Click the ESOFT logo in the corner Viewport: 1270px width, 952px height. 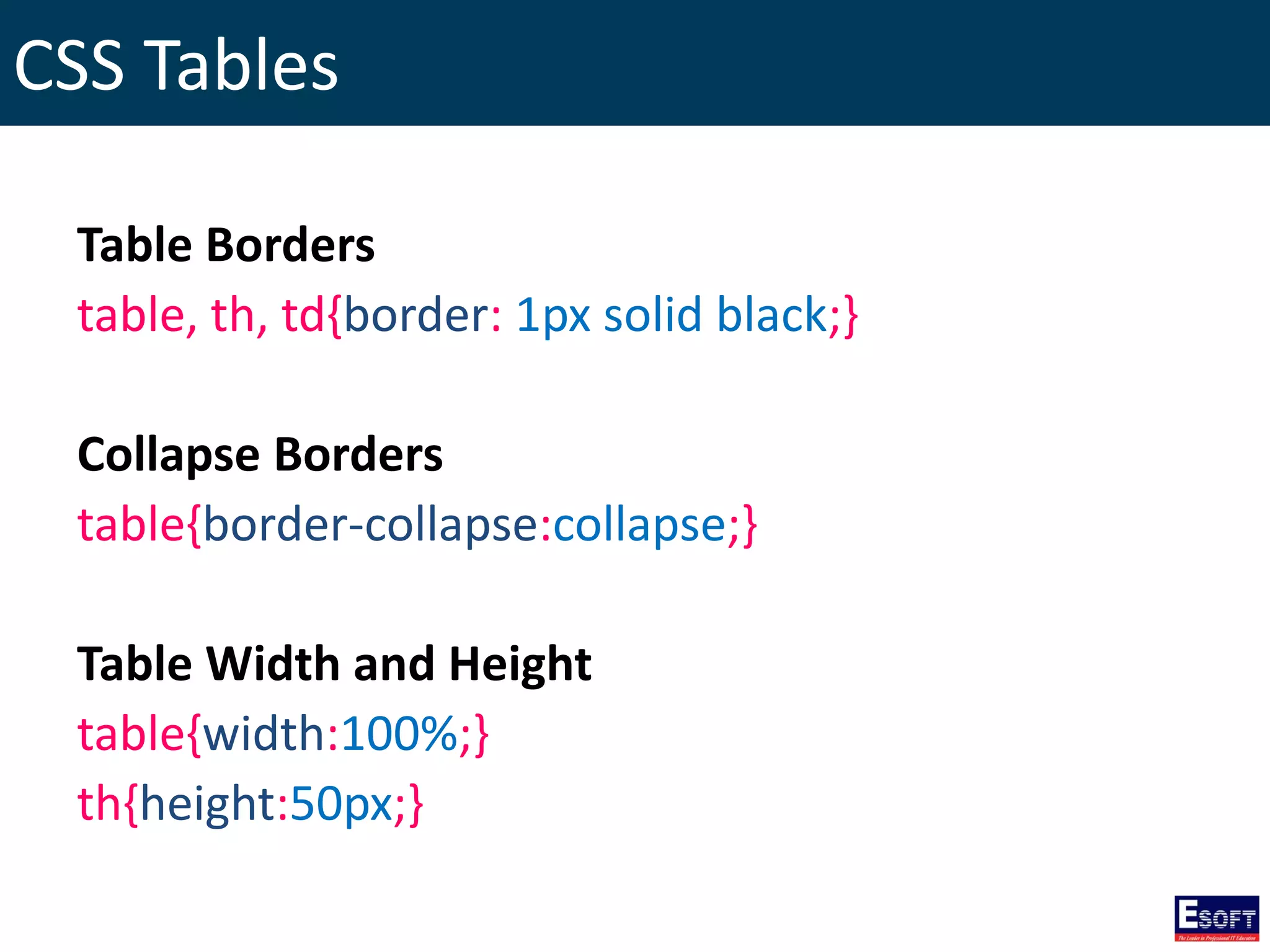(1217, 918)
